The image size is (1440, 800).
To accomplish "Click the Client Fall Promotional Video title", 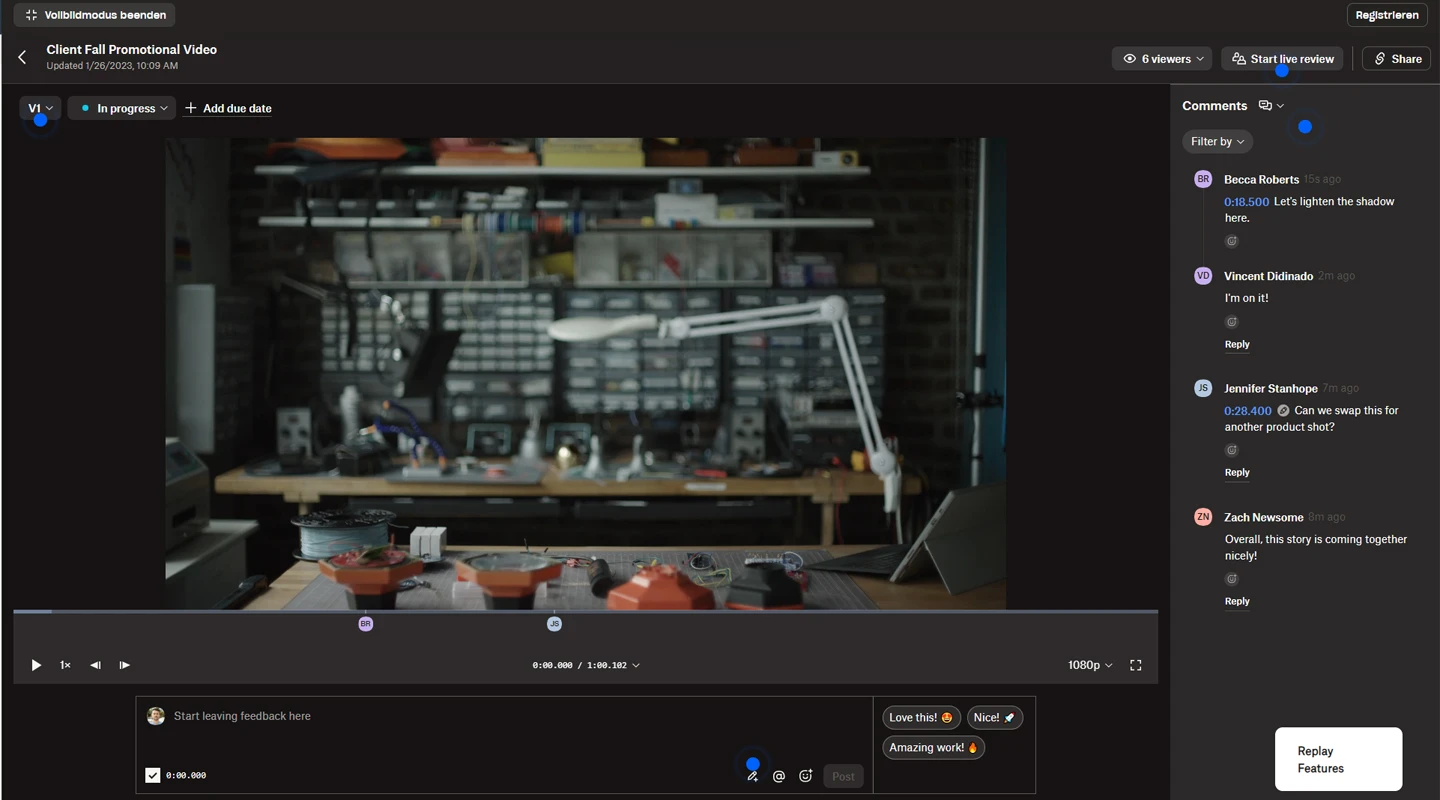I will point(131,49).
